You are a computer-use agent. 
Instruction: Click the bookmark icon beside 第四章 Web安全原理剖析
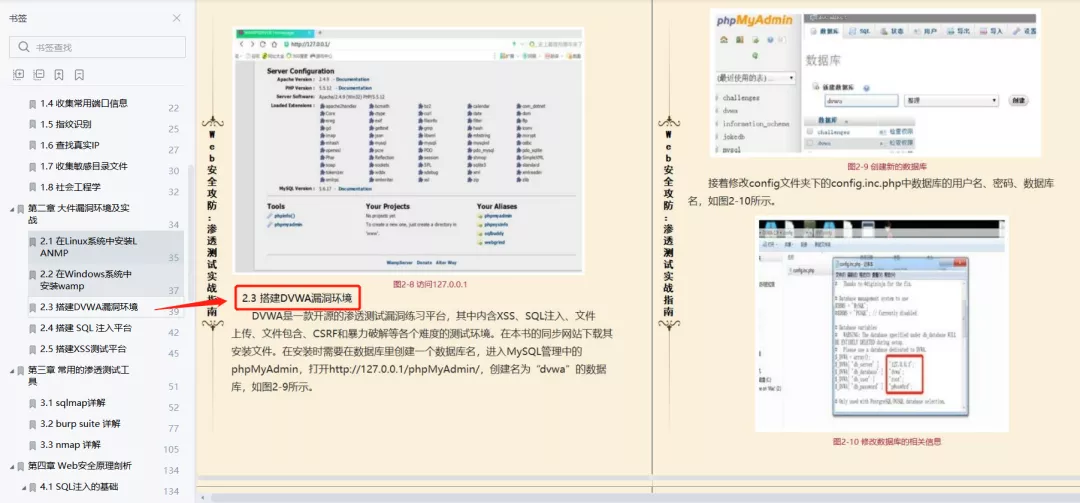tap(21, 466)
